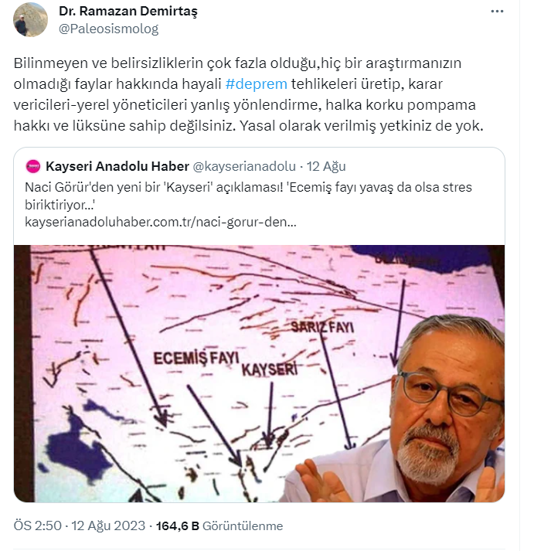The image size is (534, 551).
Task: Open the @Paleosismolog handle link
Action: coord(109,29)
